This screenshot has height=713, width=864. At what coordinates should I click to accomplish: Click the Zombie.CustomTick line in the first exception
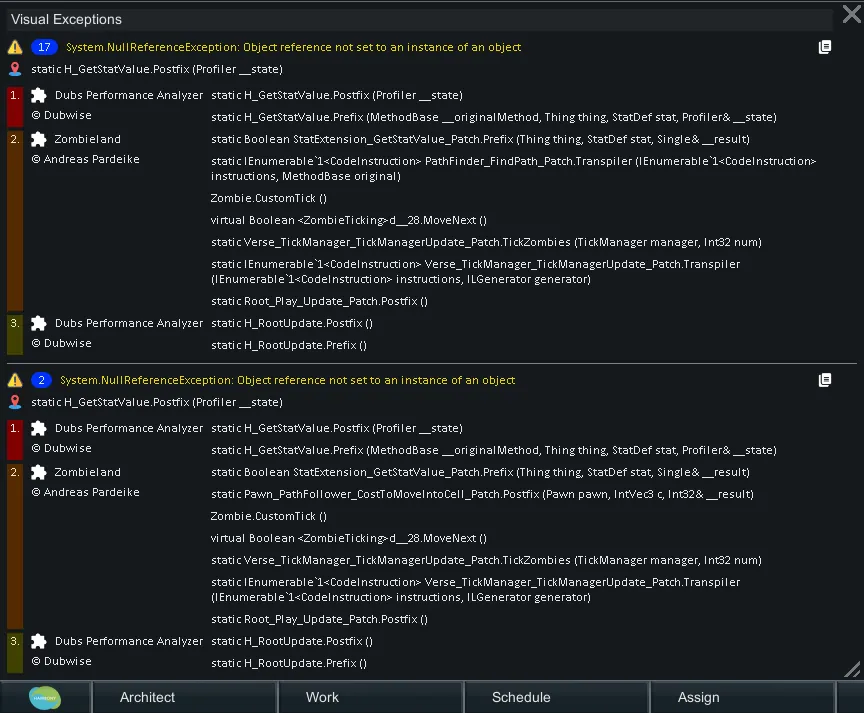pyautogui.click(x=268, y=198)
